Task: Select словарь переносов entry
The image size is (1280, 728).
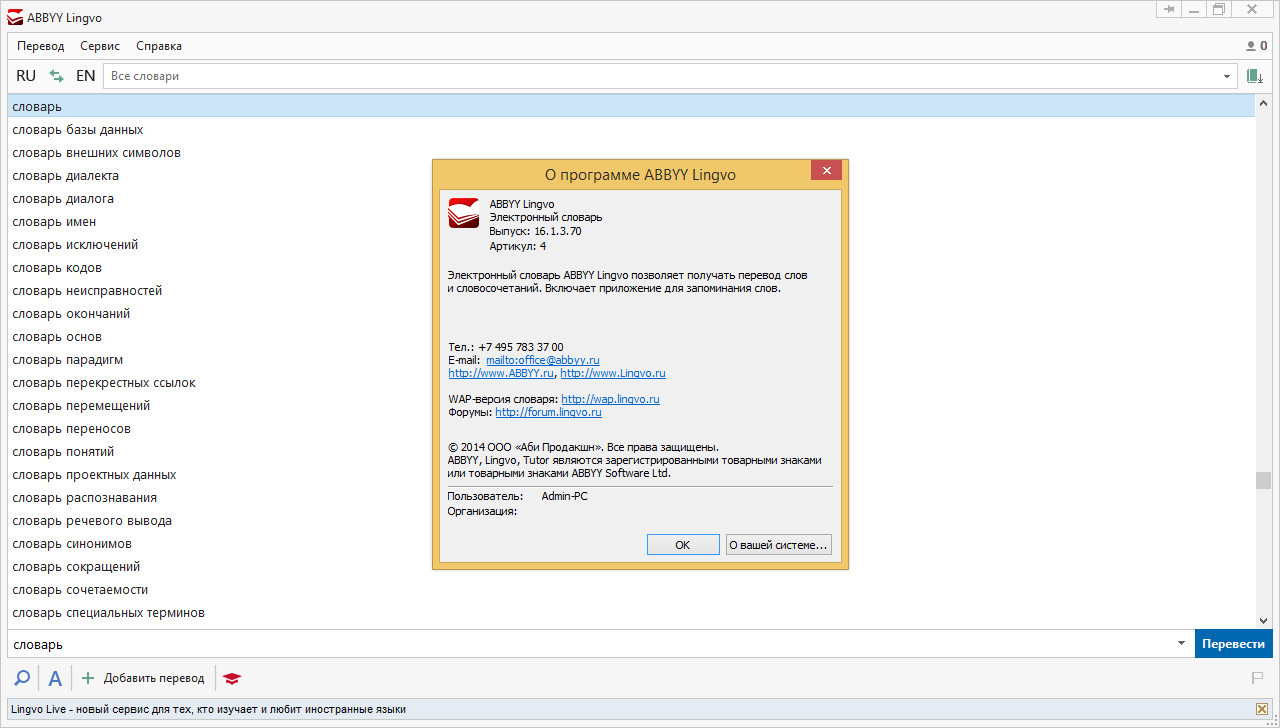Action: 631,428
